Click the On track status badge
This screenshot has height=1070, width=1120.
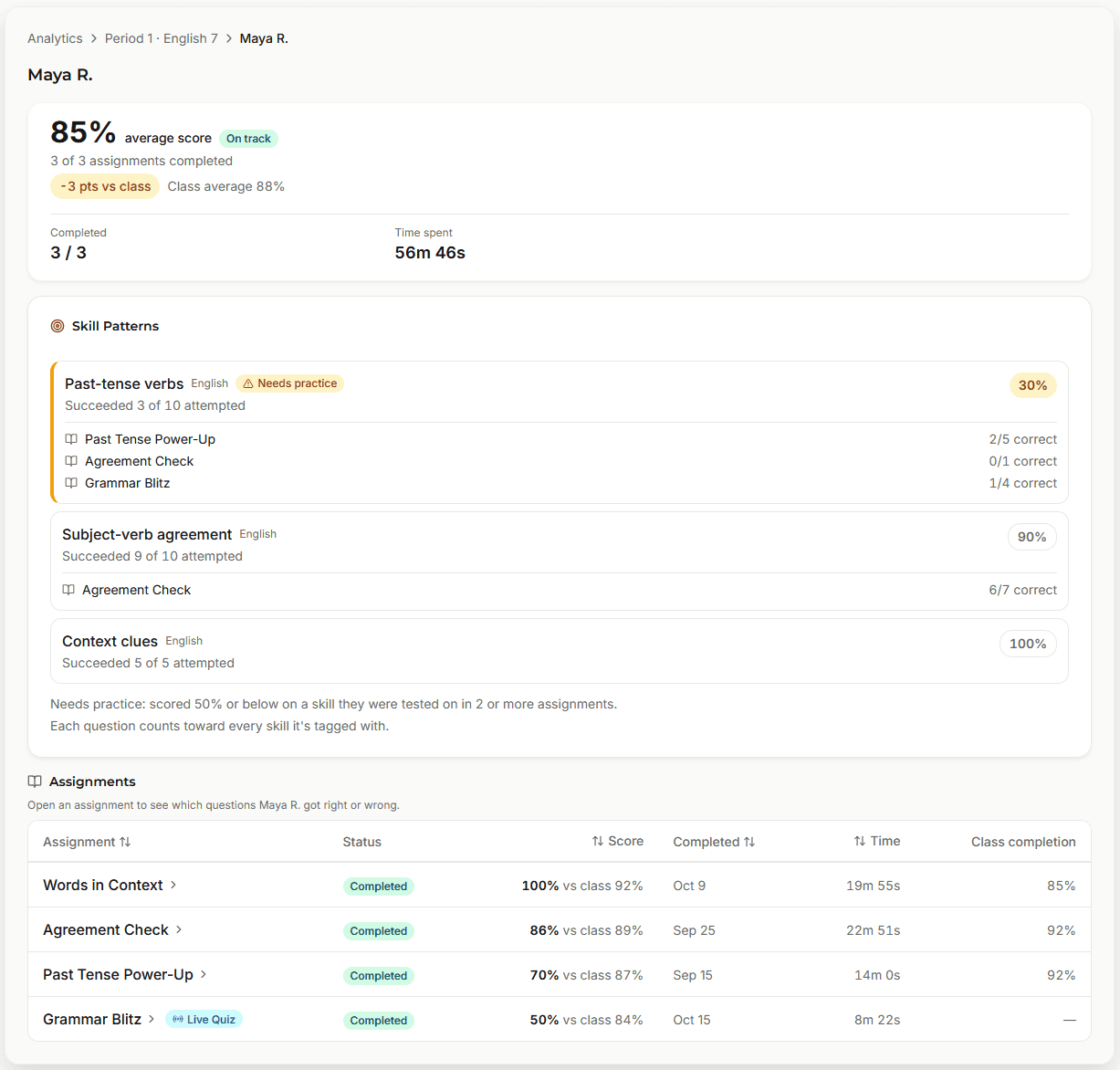click(x=248, y=139)
